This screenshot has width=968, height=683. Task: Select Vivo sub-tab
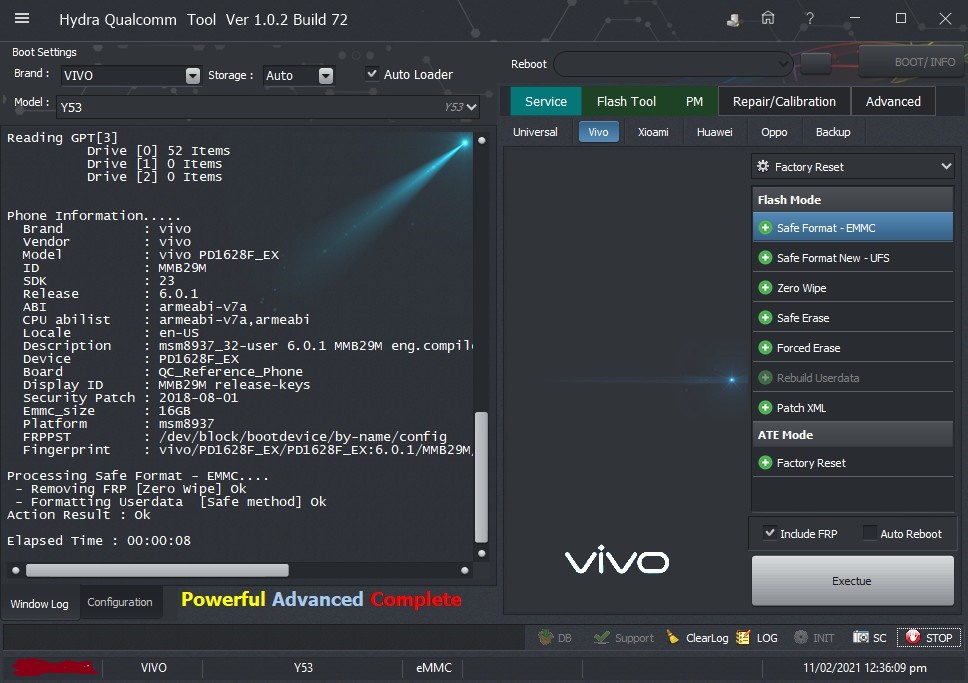click(598, 132)
